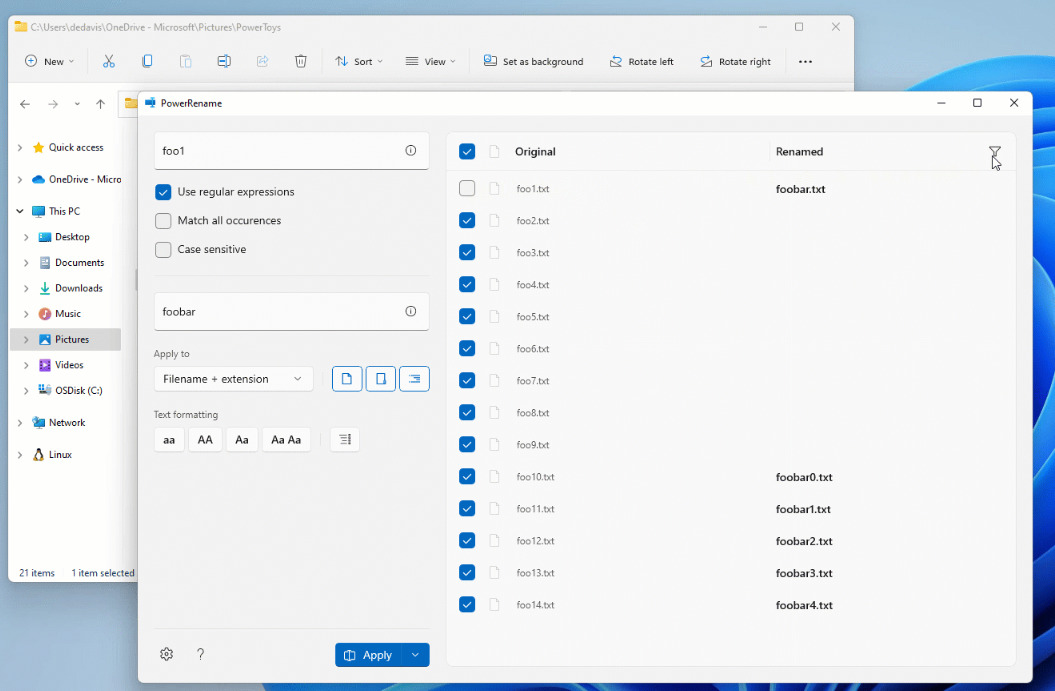This screenshot has width=1055, height=691.
Task: Click the Original column header
Action: pyautogui.click(x=535, y=151)
